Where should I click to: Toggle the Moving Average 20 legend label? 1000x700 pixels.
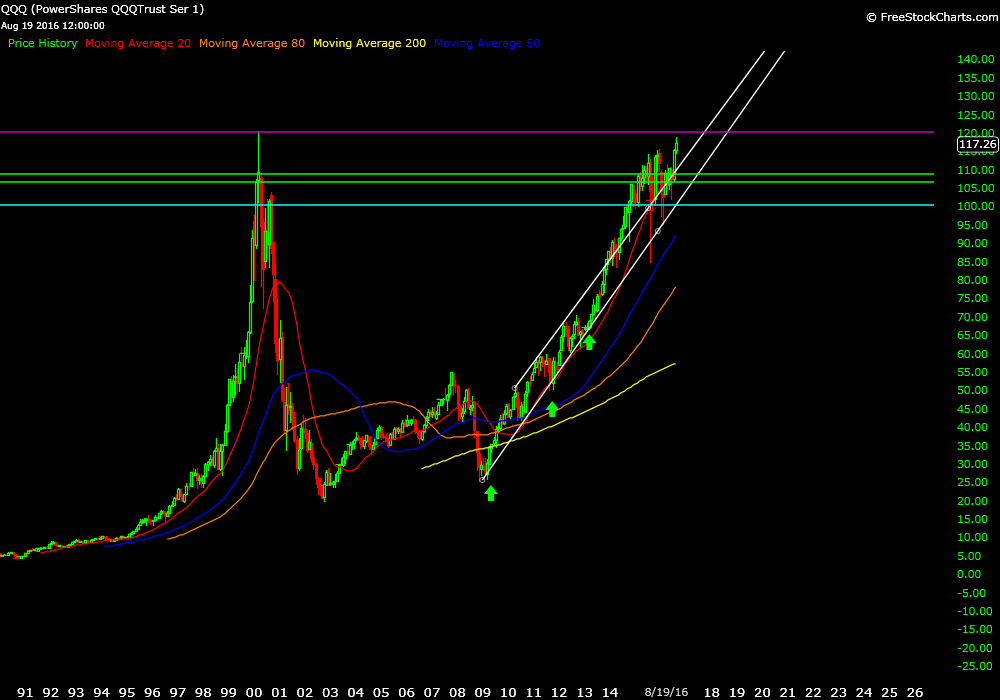tap(138, 44)
